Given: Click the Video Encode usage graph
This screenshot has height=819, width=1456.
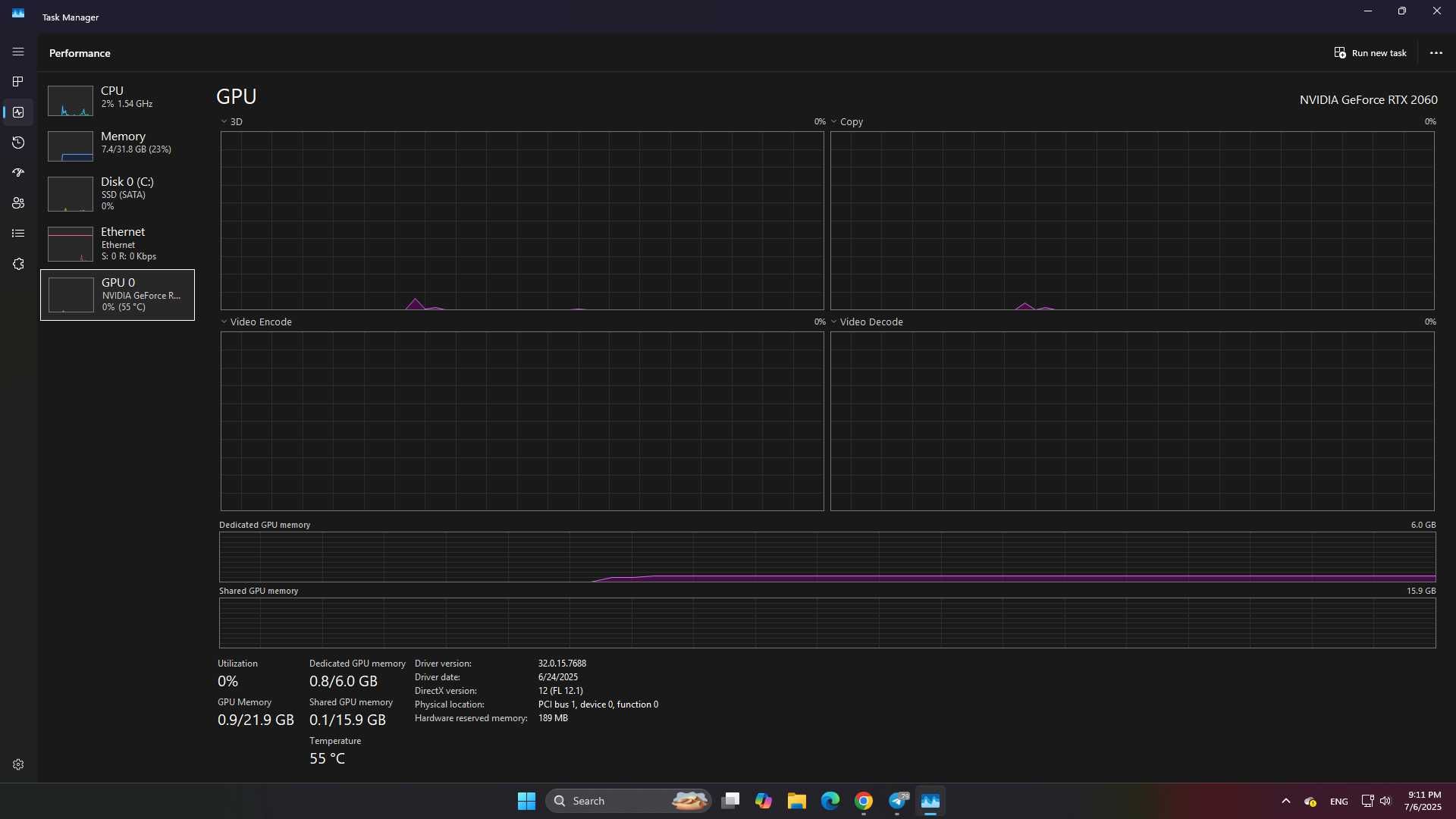Looking at the screenshot, I should [522, 421].
